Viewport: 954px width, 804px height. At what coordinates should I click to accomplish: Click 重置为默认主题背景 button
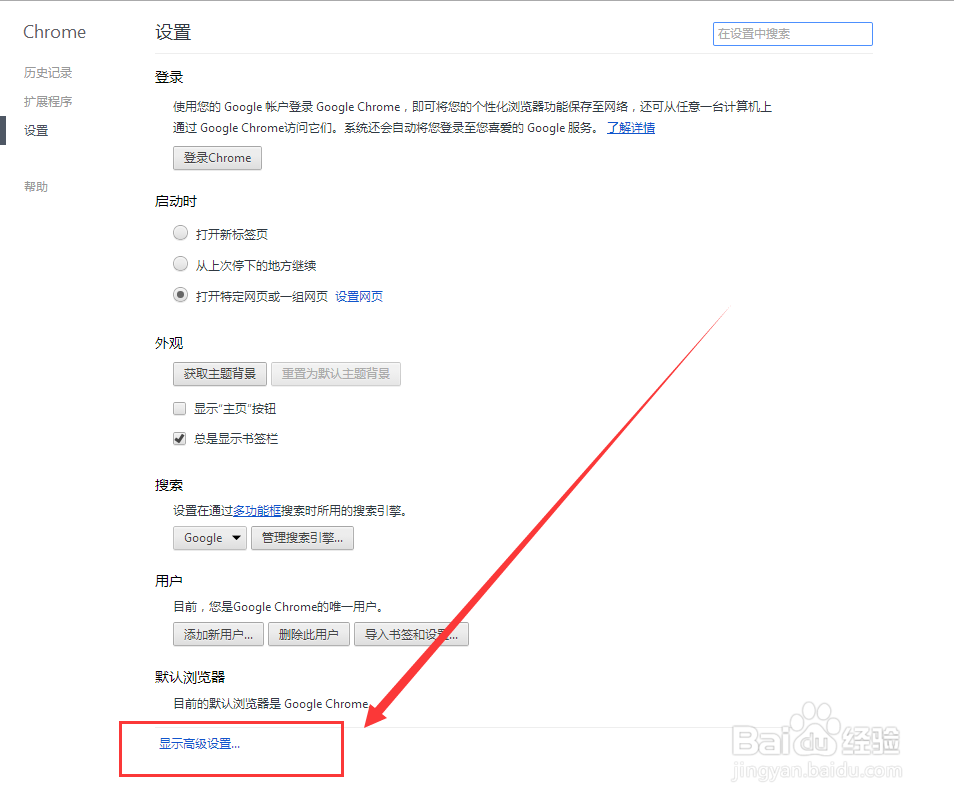click(x=336, y=373)
